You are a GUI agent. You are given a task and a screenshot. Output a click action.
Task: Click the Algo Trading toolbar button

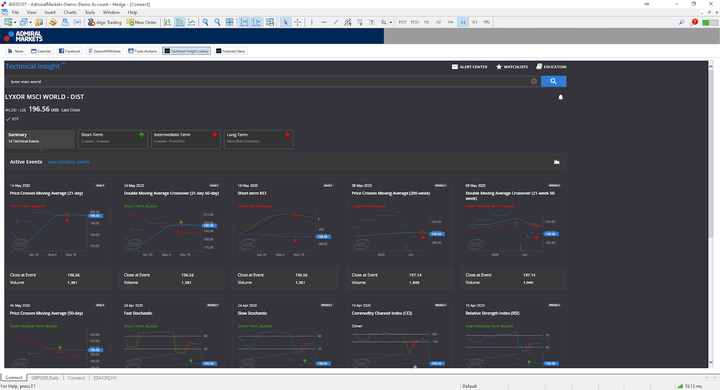point(105,22)
